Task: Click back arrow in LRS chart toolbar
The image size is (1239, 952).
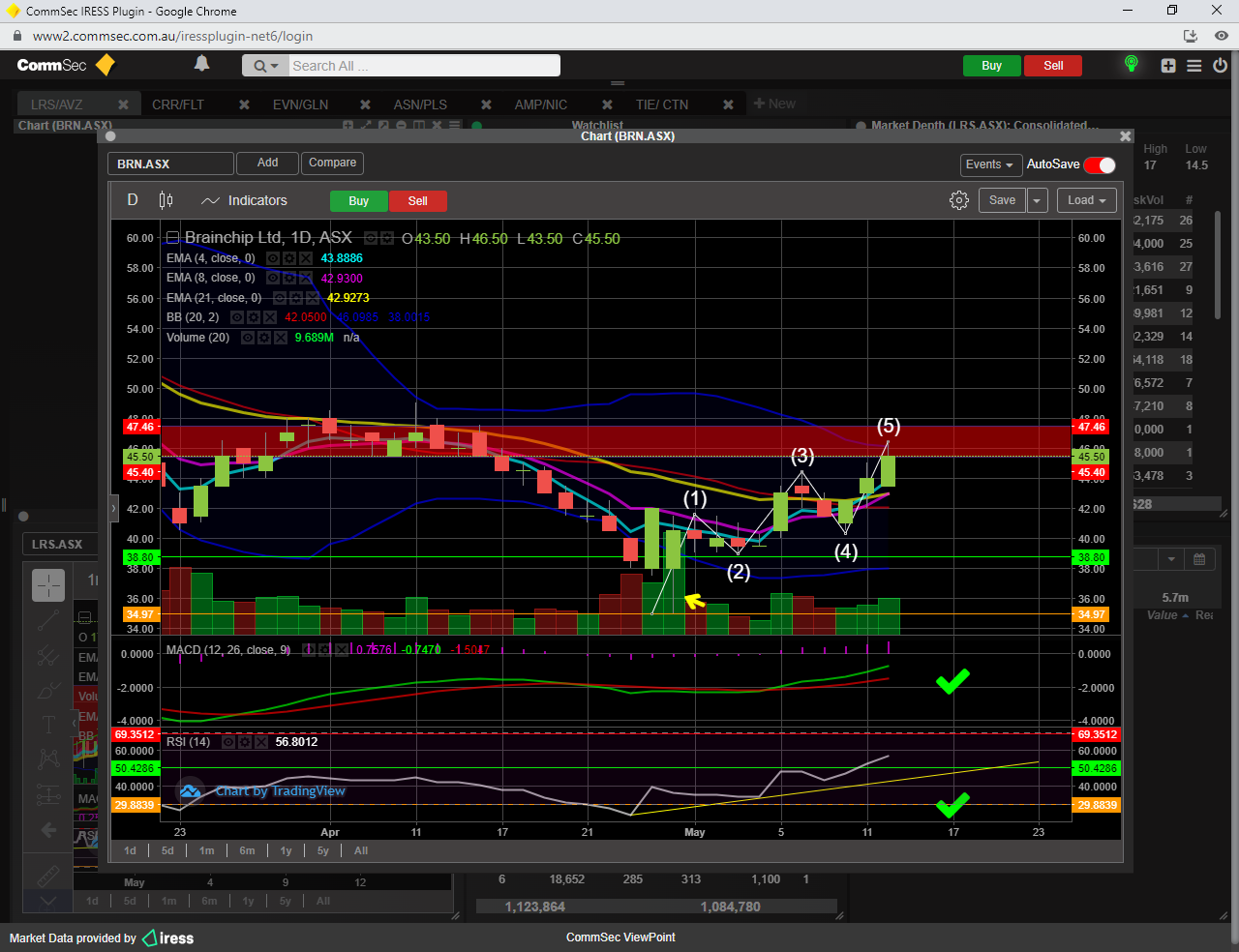Action: (x=48, y=830)
